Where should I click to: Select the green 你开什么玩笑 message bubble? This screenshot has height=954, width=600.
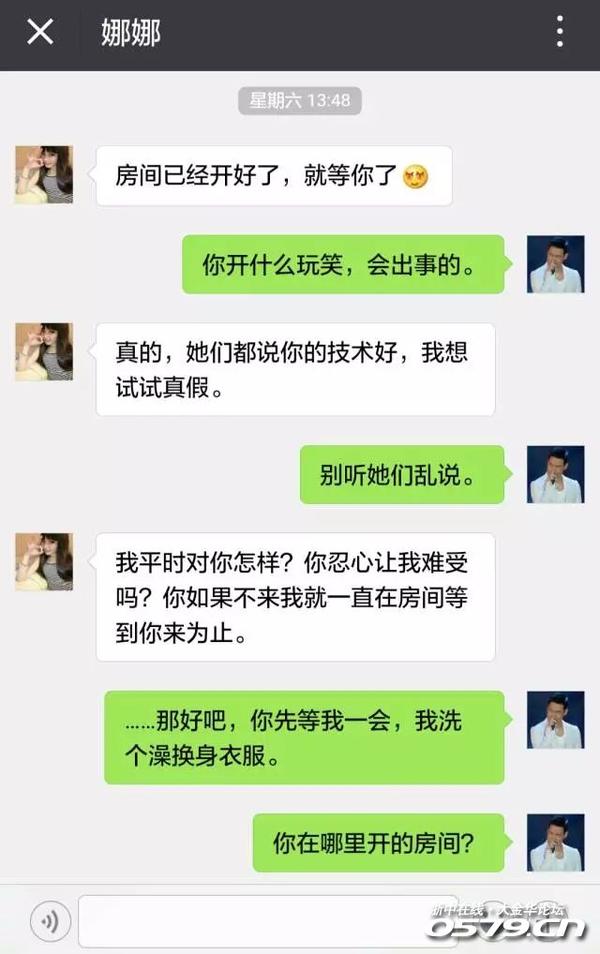click(x=344, y=265)
